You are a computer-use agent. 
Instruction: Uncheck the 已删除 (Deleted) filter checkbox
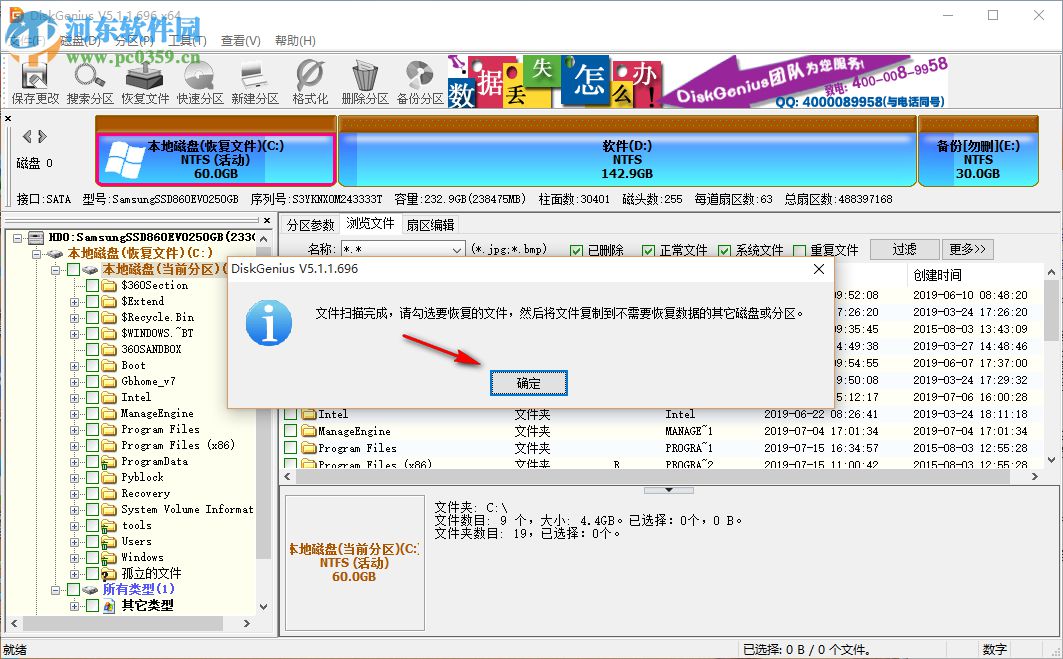(x=574, y=249)
